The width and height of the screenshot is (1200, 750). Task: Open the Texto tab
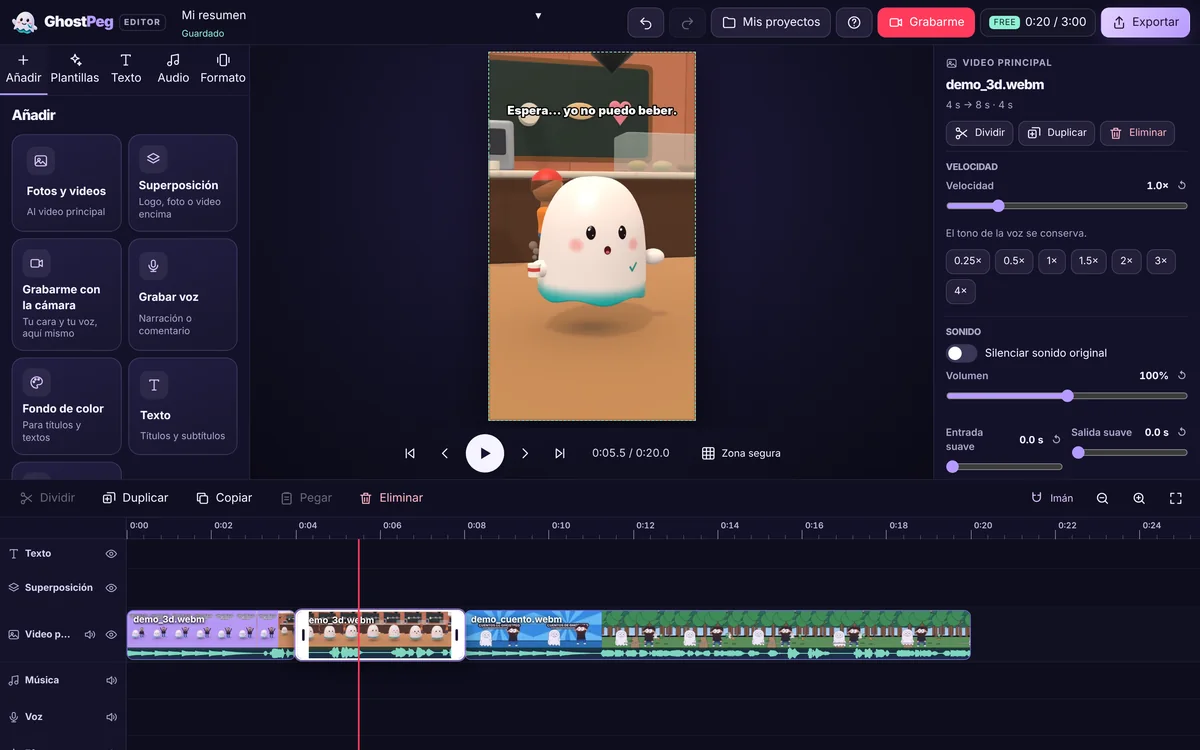click(x=126, y=69)
